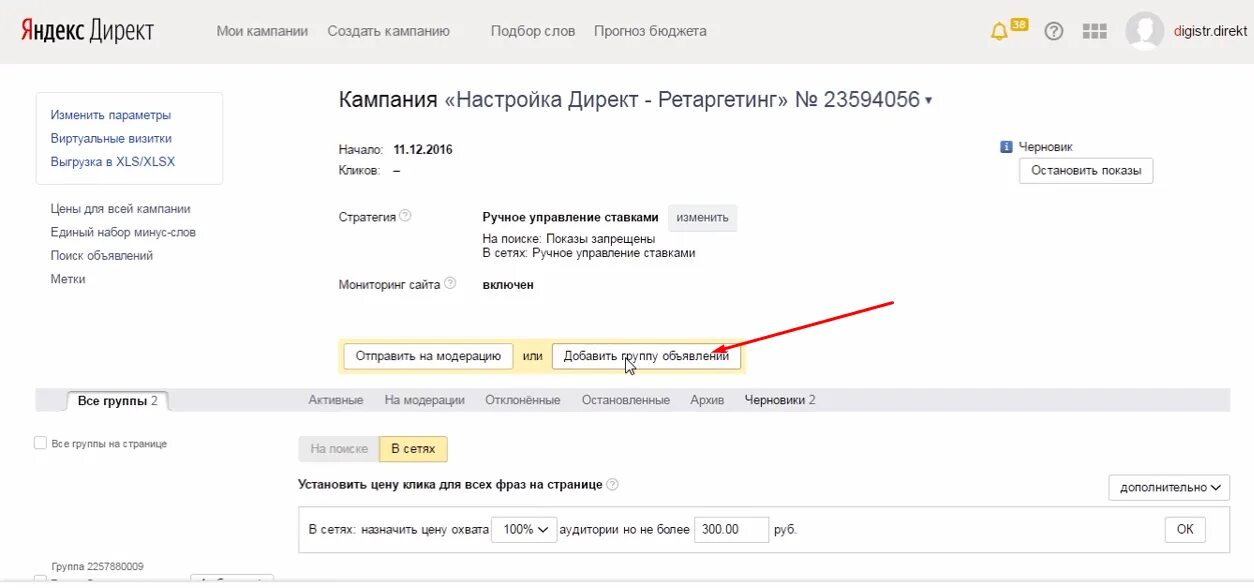1254x588 pixels.
Task: Open 'Подбор слов' in top menu
Action: tap(533, 31)
